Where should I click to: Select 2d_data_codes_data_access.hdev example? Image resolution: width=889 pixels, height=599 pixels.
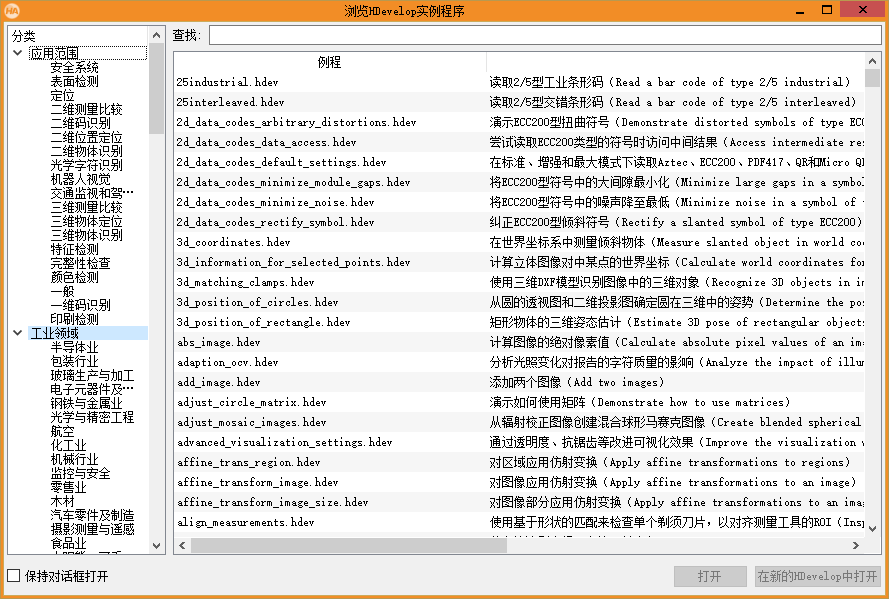[x=266, y=142]
